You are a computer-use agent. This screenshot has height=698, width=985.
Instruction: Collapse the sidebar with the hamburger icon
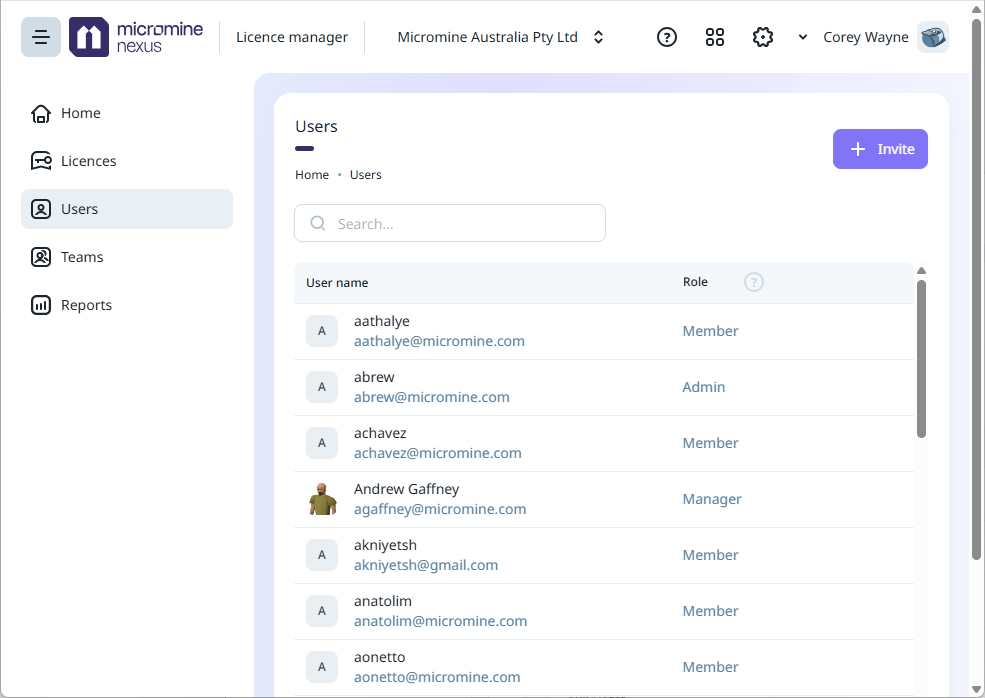pyautogui.click(x=41, y=37)
